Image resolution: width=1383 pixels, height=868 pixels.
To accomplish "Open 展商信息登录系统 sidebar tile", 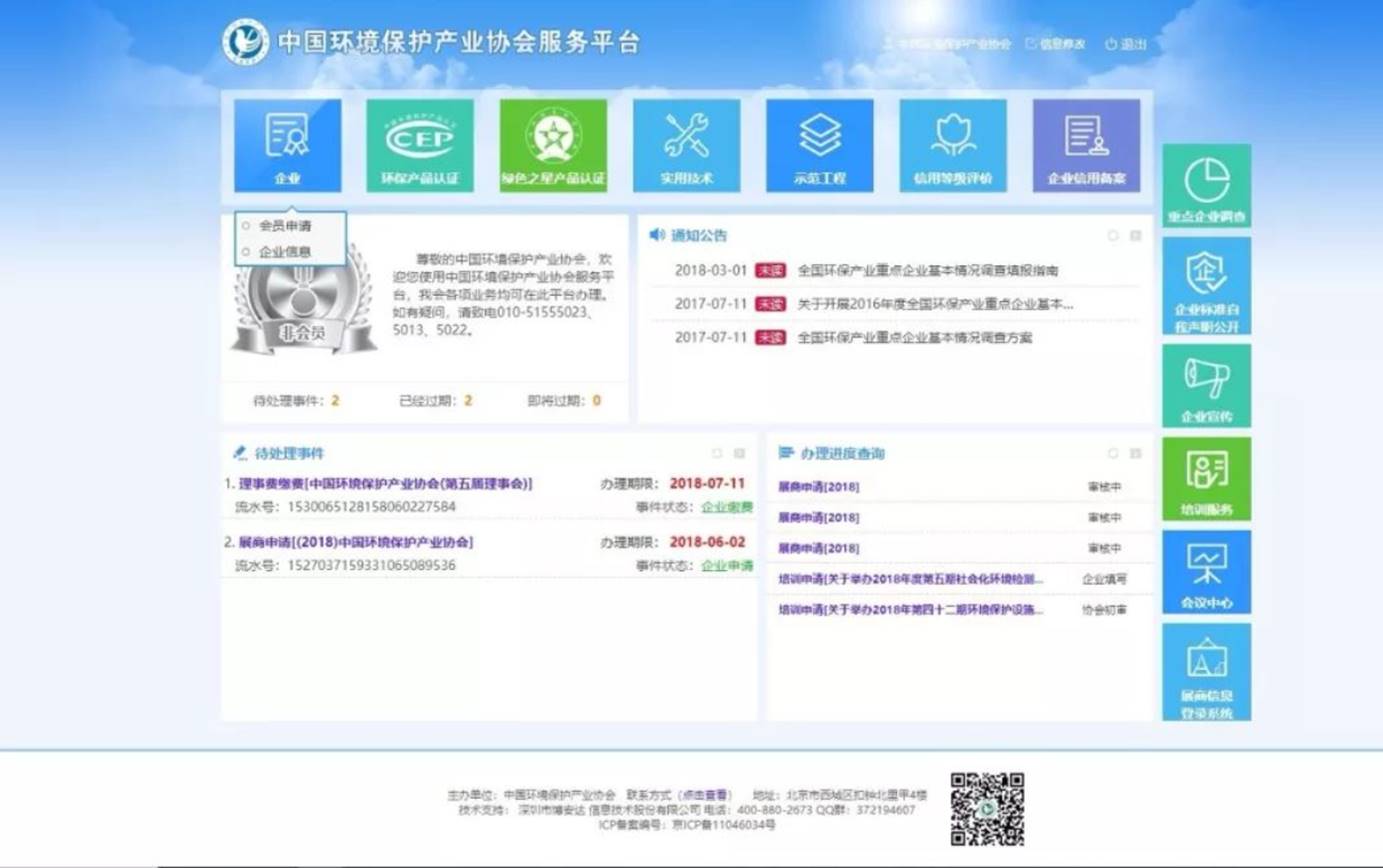I will point(1206,672).
